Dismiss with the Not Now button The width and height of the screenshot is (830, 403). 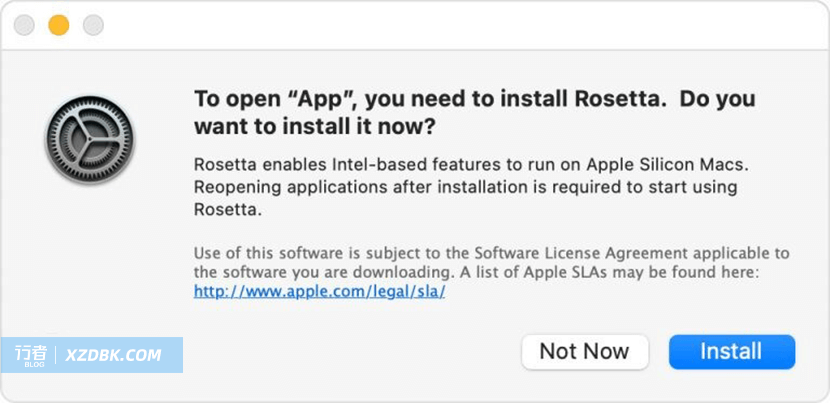click(584, 352)
